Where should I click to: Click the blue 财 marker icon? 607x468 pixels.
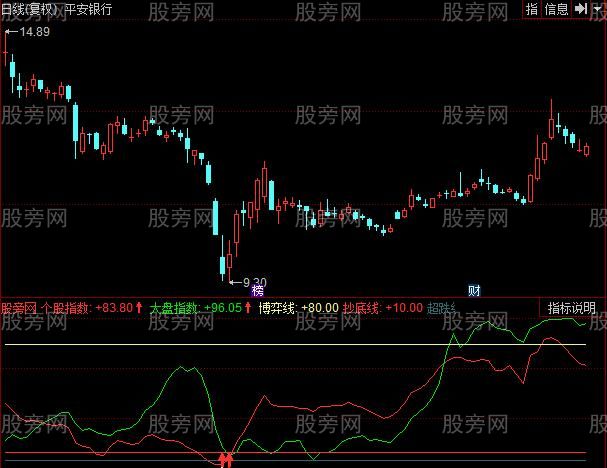[x=474, y=291]
